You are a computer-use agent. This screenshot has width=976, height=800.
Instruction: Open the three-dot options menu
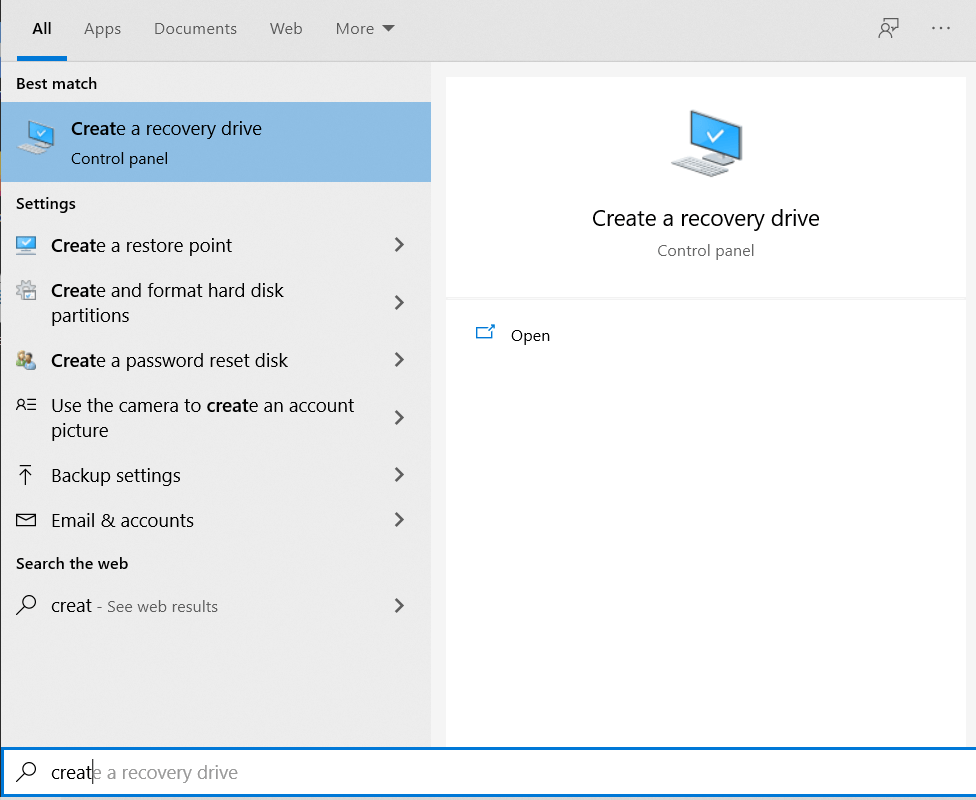pos(941,29)
